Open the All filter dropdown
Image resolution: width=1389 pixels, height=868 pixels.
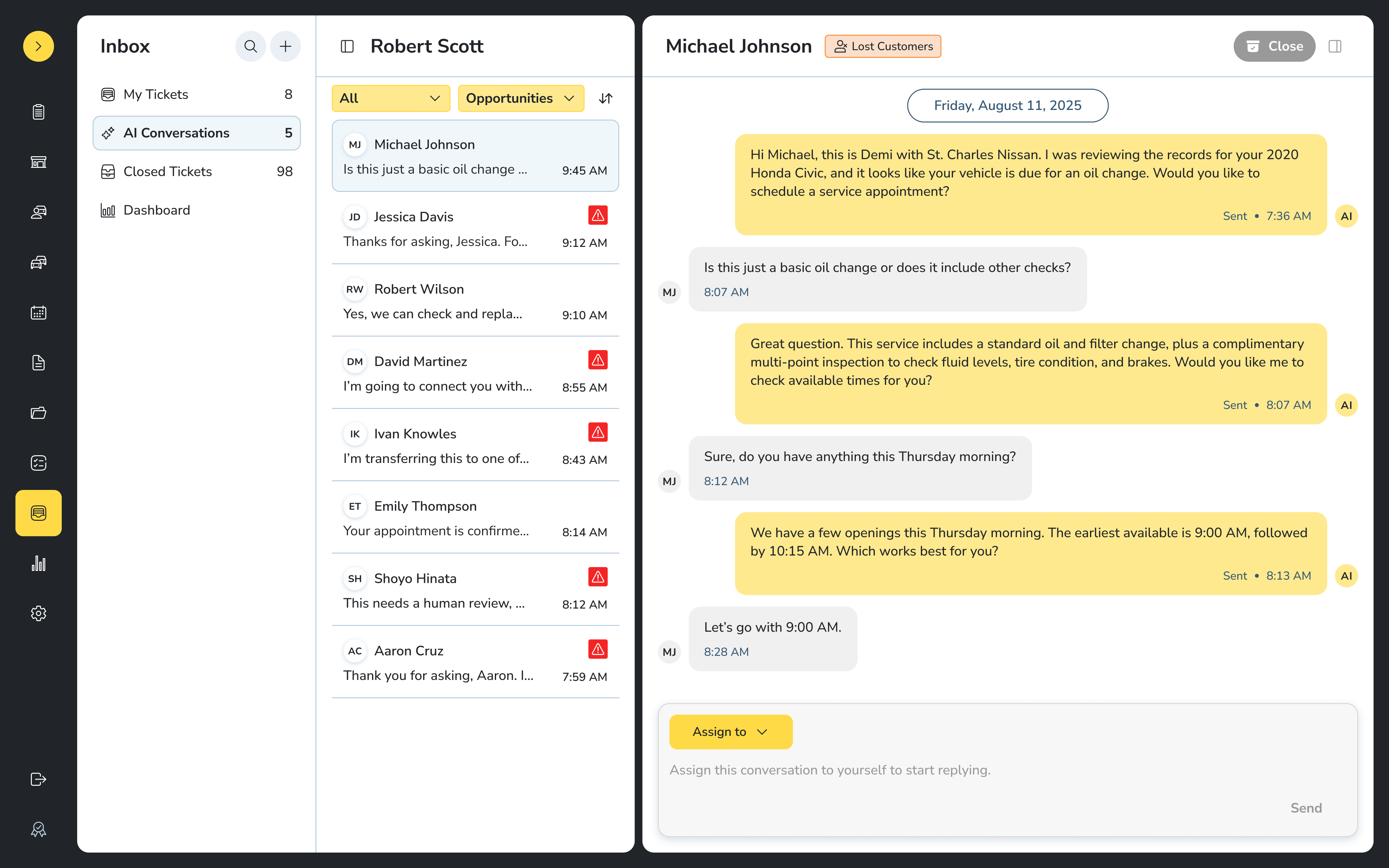click(x=390, y=98)
